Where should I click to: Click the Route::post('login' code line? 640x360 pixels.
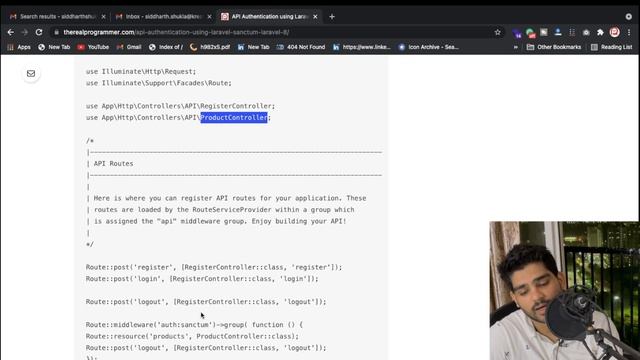pyautogui.click(x=202, y=279)
